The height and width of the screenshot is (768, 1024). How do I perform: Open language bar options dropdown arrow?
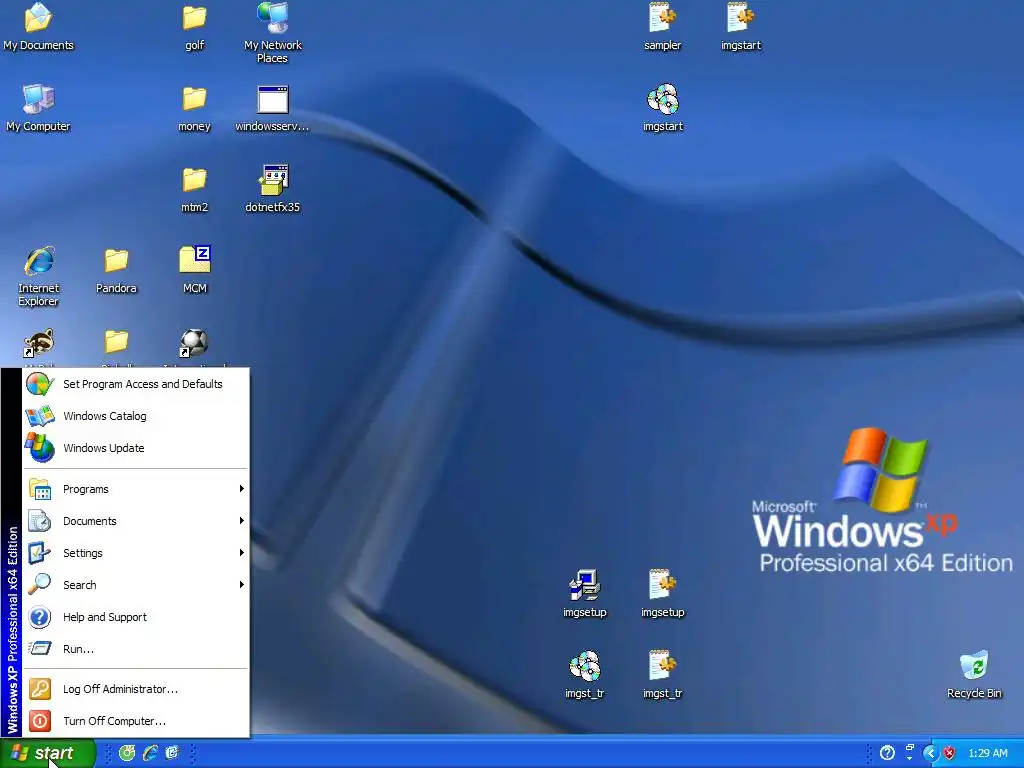click(x=910, y=758)
